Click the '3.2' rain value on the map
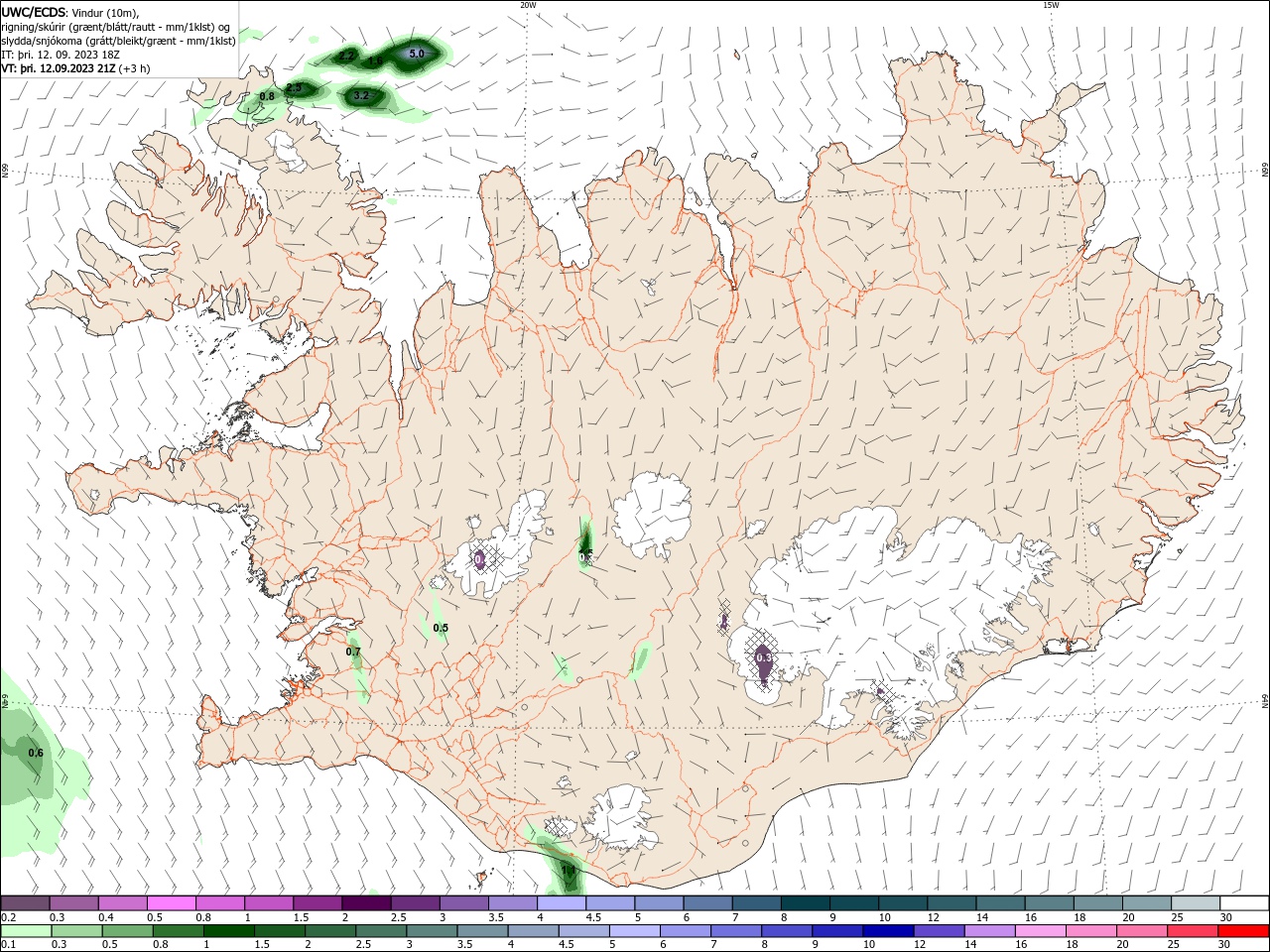This screenshot has width=1270, height=952. pos(361,96)
